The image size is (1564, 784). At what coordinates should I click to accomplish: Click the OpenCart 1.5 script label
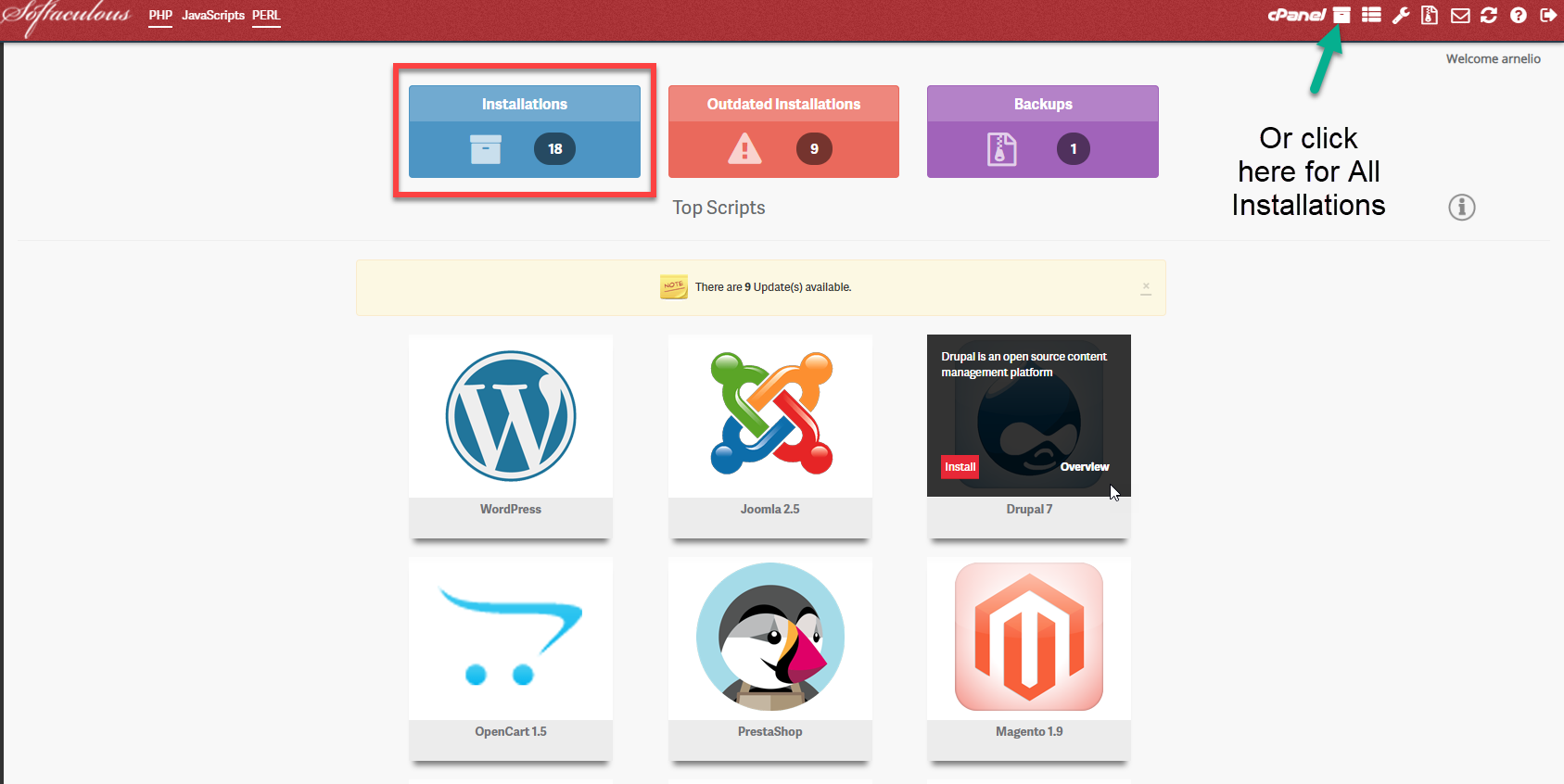pos(511,732)
